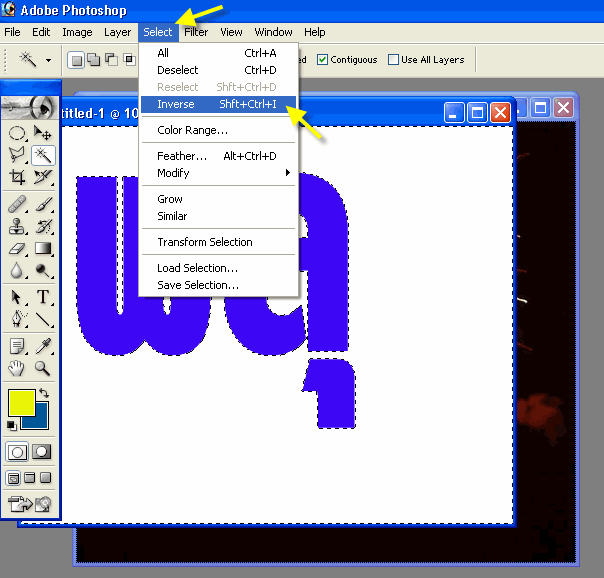Maximize the Untitled-1 document window
This screenshot has height=578, width=604.
coord(477,112)
